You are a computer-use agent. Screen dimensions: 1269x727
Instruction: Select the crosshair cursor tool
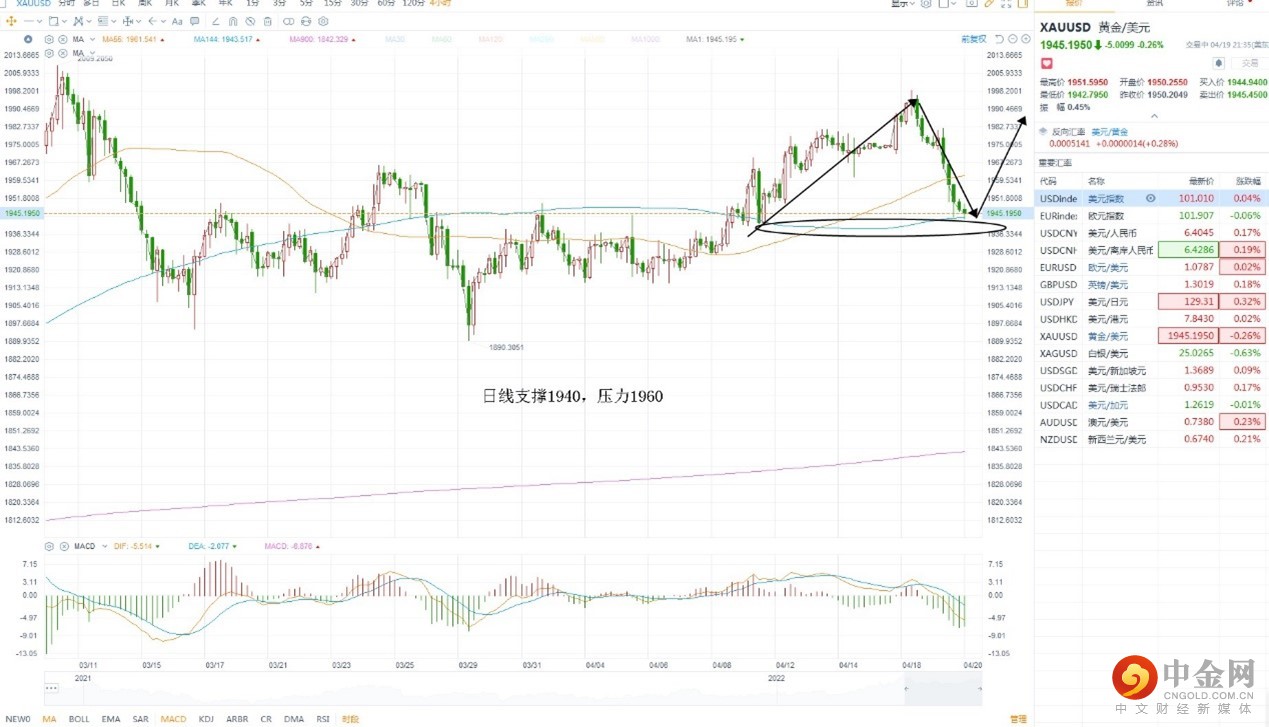tap(11, 21)
